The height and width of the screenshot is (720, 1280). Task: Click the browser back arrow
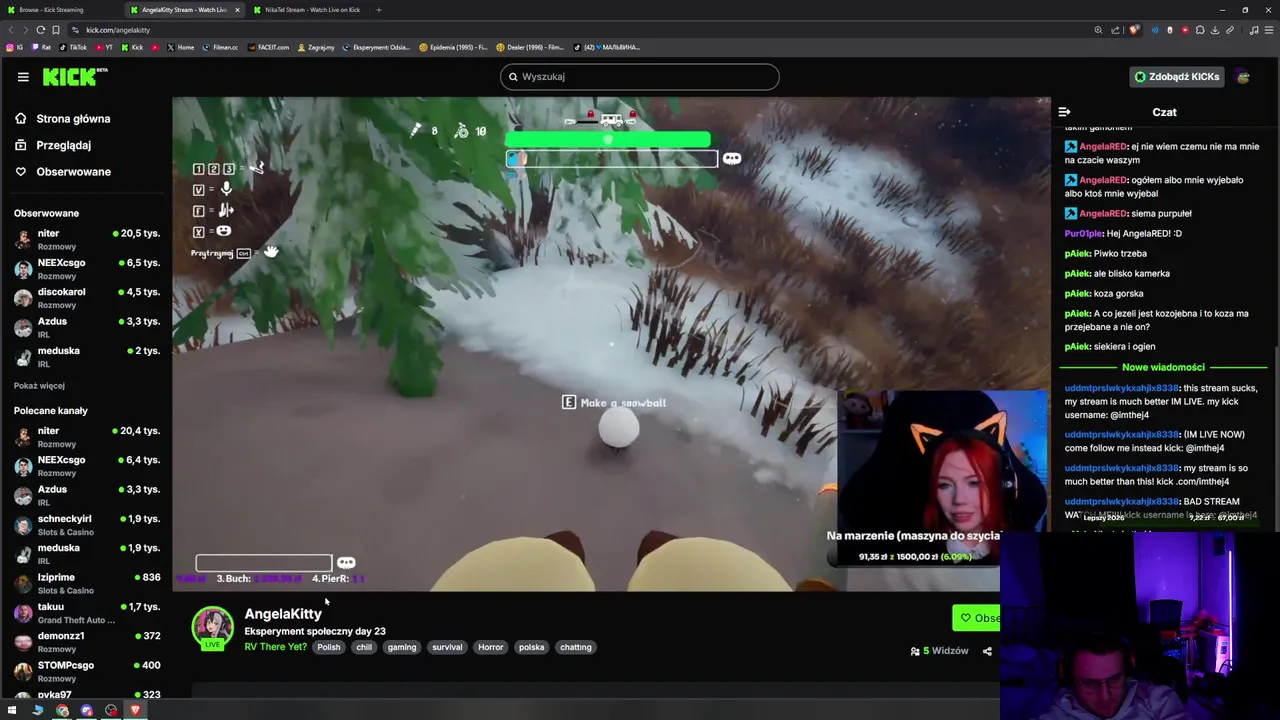point(11,30)
